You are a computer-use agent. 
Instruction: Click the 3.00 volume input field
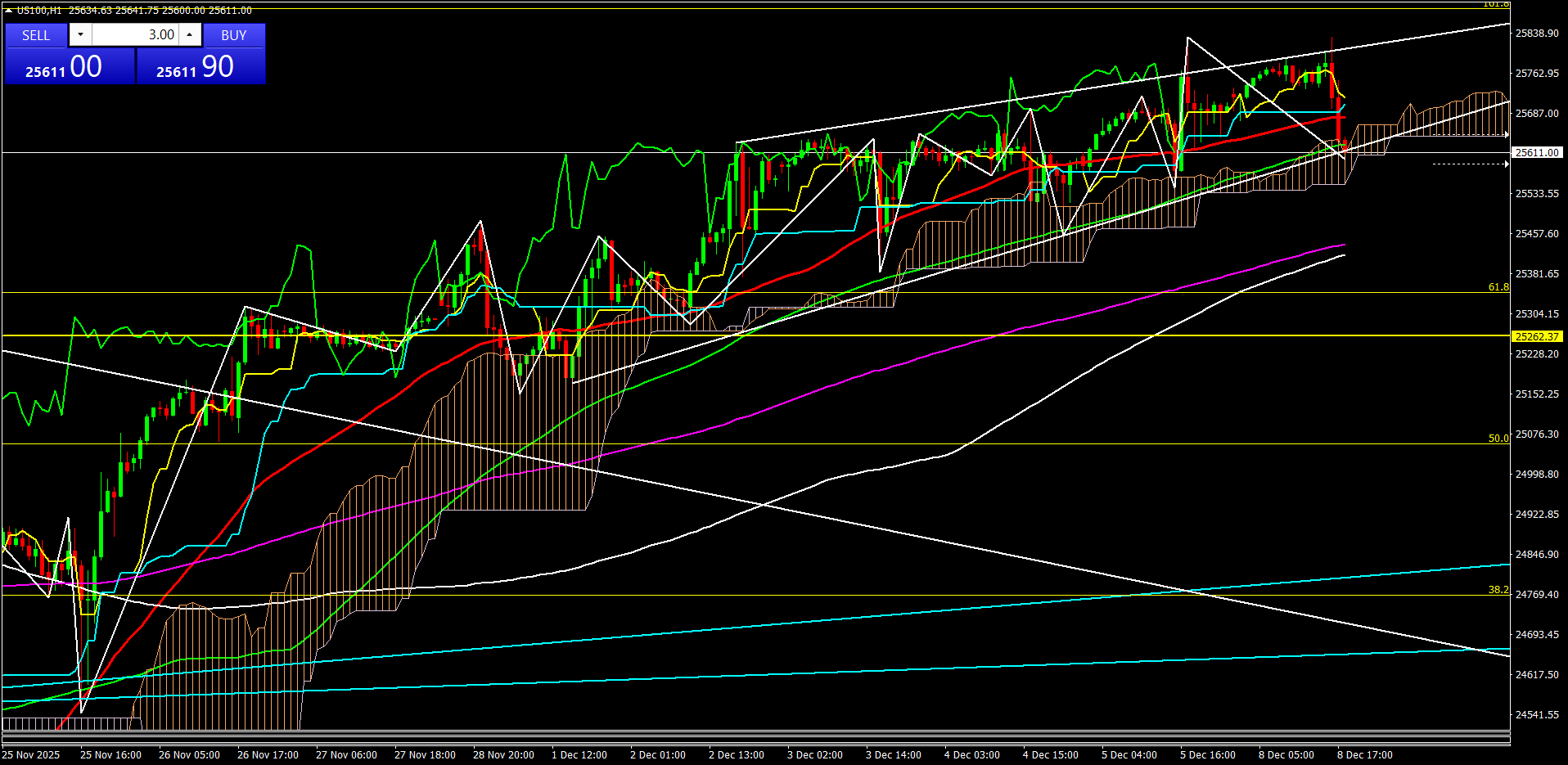point(135,35)
